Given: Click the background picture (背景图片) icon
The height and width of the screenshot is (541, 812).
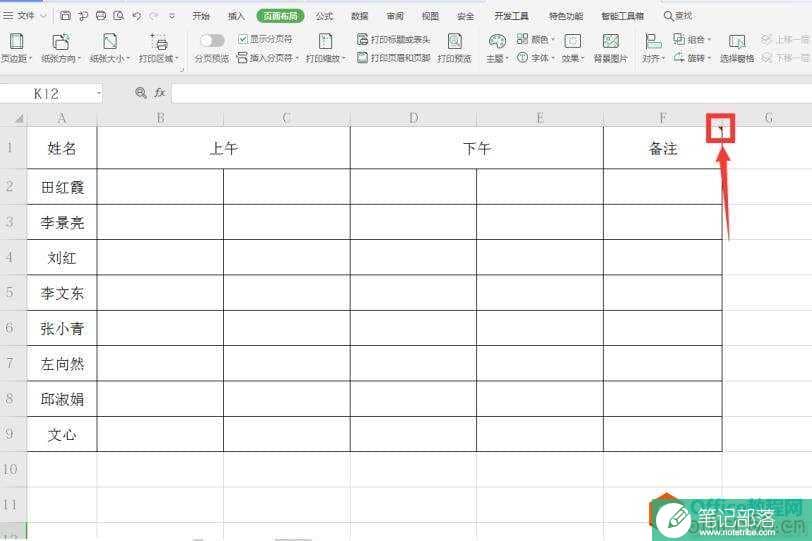Looking at the screenshot, I should tap(611, 41).
